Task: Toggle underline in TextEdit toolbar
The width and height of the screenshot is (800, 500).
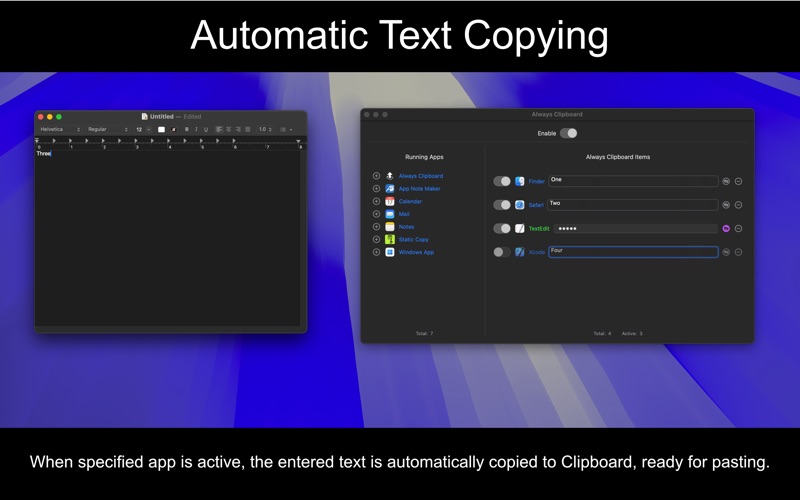Action: coord(206,130)
